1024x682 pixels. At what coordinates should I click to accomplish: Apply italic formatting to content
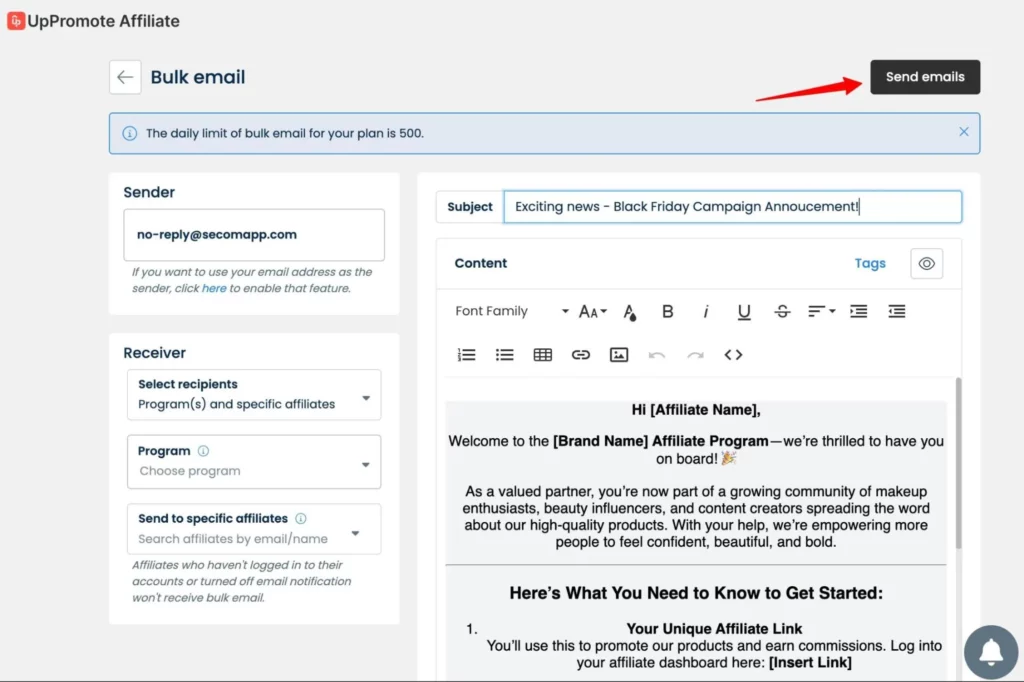pos(705,312)
